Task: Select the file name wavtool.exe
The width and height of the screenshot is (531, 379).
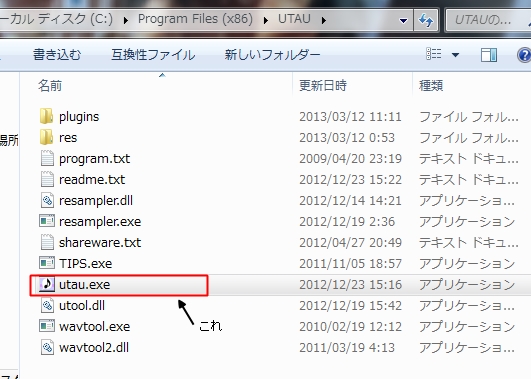Action: [94, 327]
